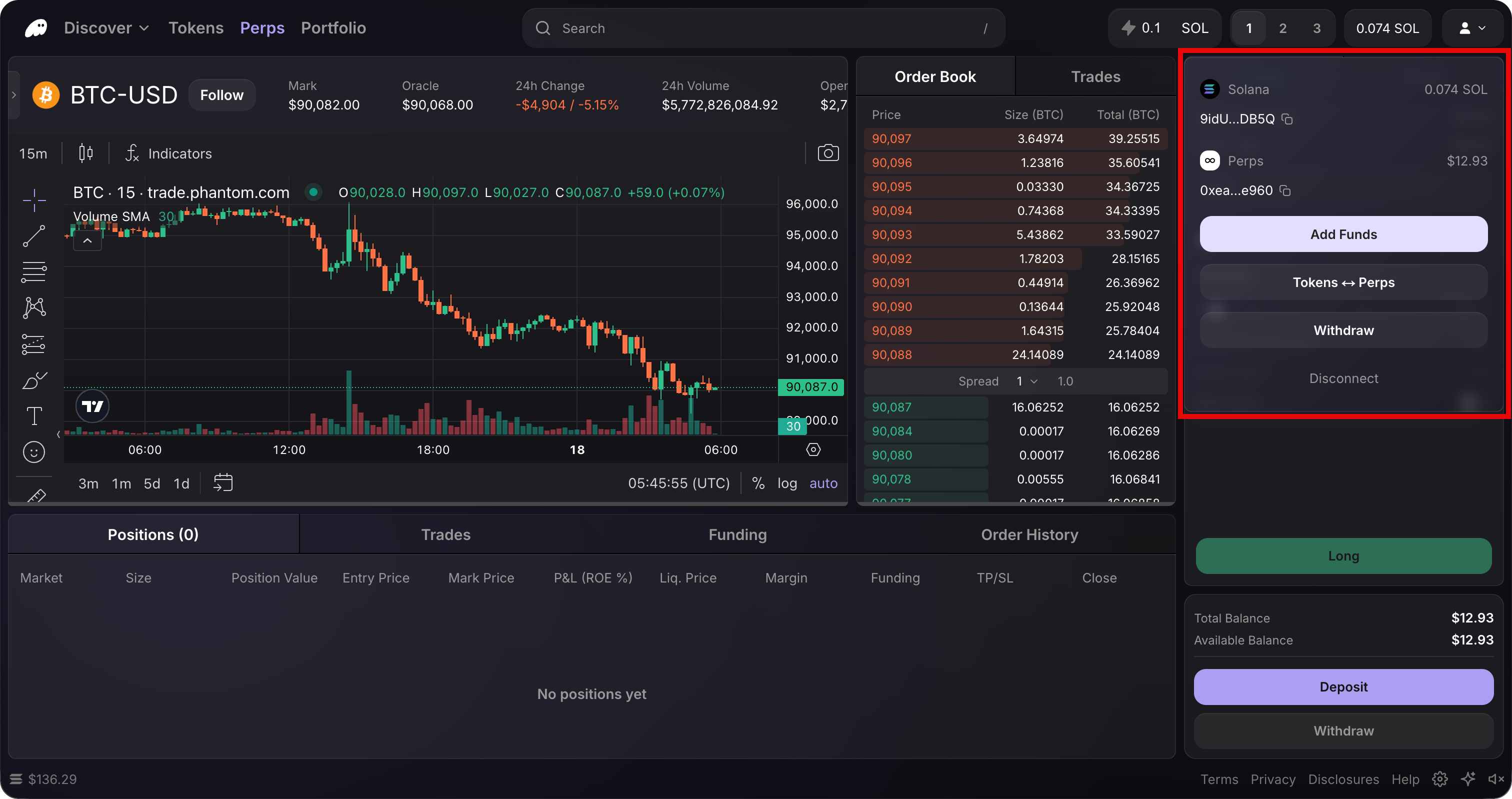Select the trend line drawing tool
Image resolution: width=1512 pixels, height=799 pixels.
tap(34, 236)
